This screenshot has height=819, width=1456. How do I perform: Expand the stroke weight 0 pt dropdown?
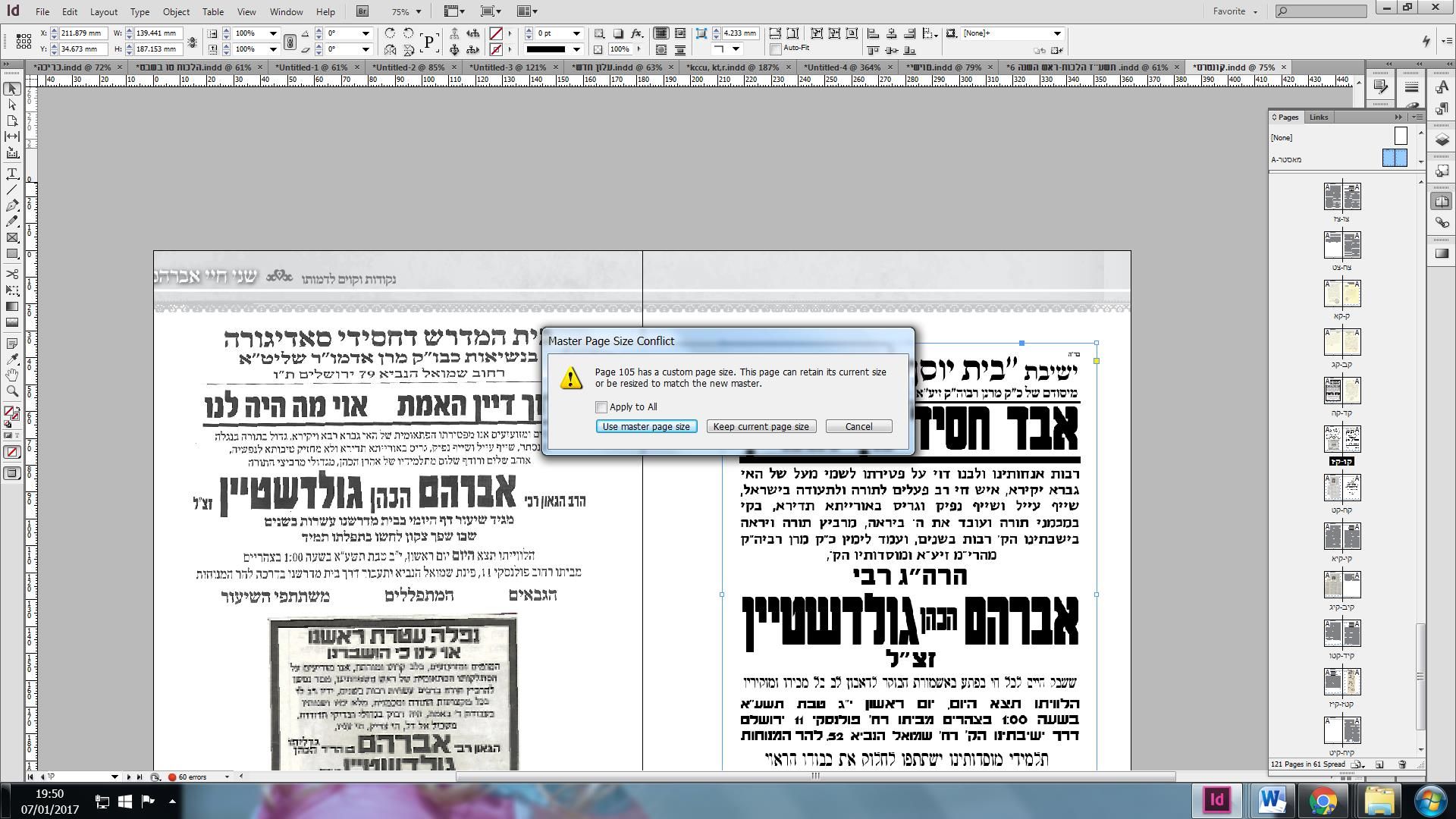(576, 33)
